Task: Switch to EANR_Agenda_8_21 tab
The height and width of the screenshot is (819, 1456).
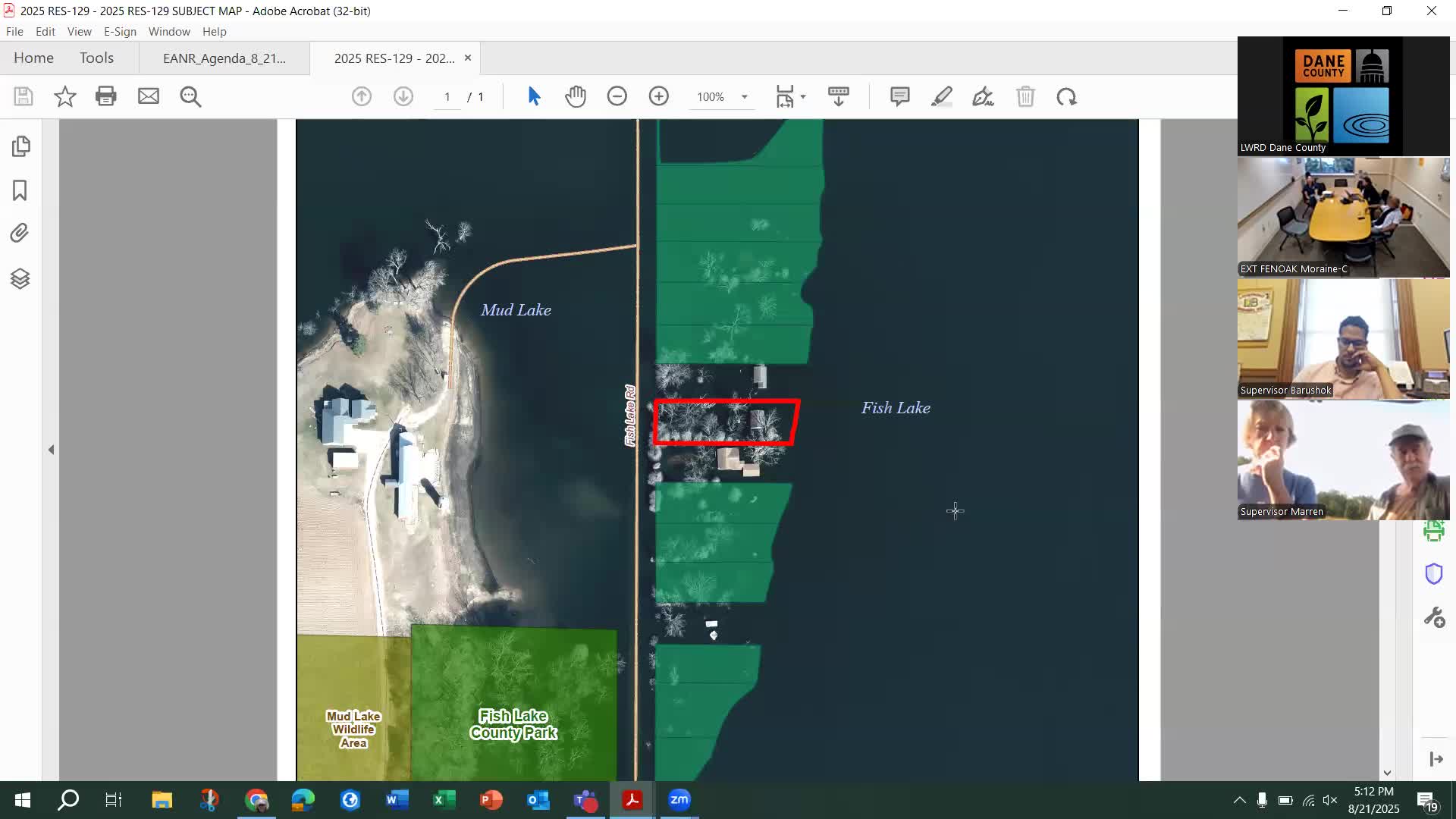Action: click(224, 58)
